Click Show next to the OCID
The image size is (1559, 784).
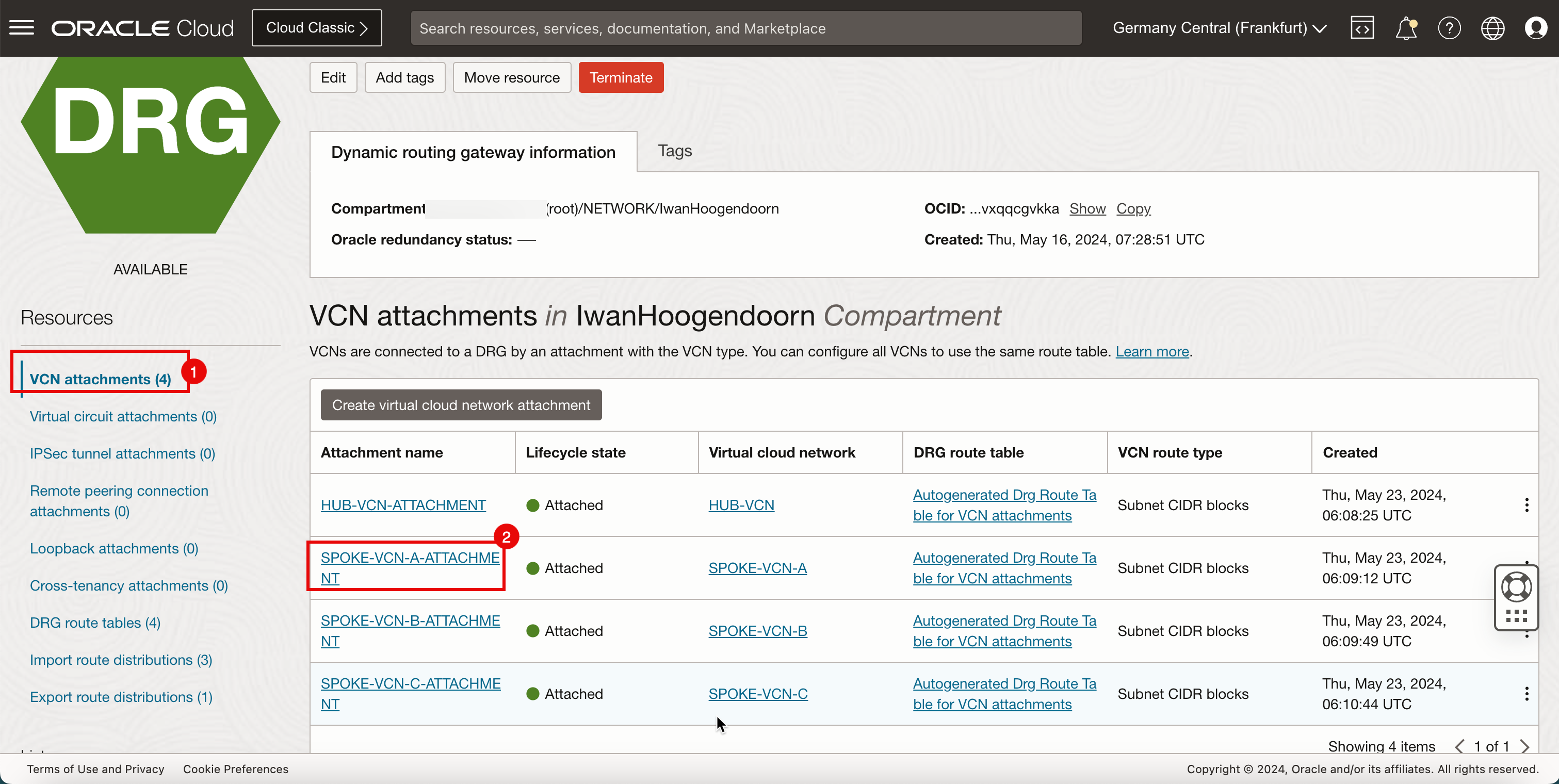click(x=1087, y=209)
